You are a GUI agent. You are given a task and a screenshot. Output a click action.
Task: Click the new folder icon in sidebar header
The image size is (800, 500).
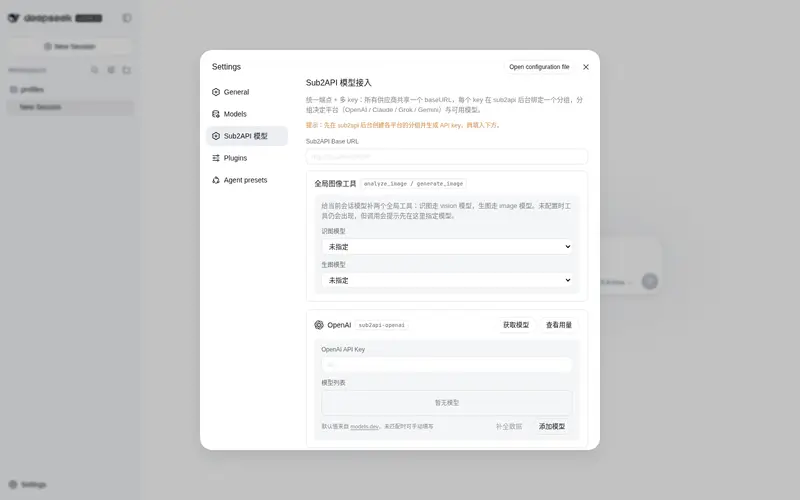click(126, 70)
